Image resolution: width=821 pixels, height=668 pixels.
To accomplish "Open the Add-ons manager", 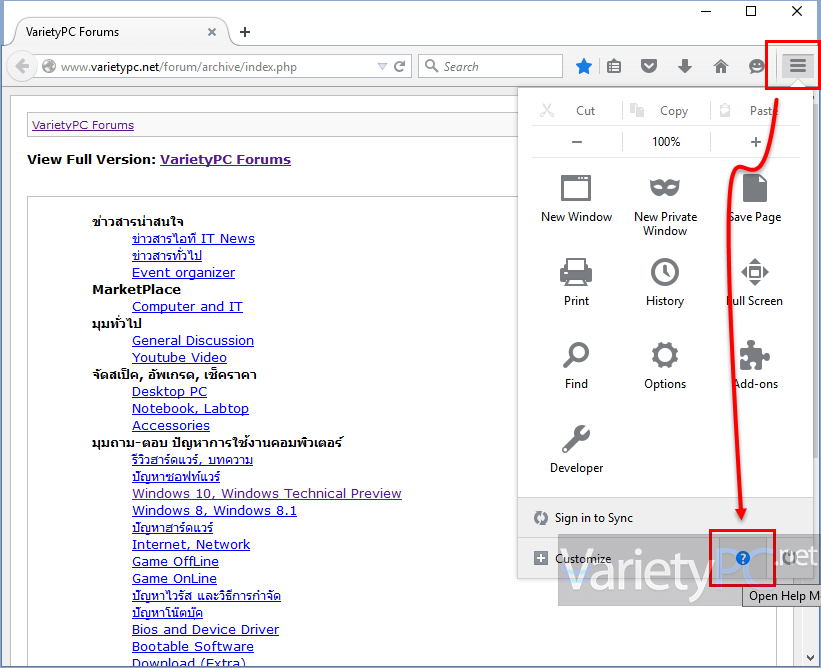I will (x=755, y=365).
